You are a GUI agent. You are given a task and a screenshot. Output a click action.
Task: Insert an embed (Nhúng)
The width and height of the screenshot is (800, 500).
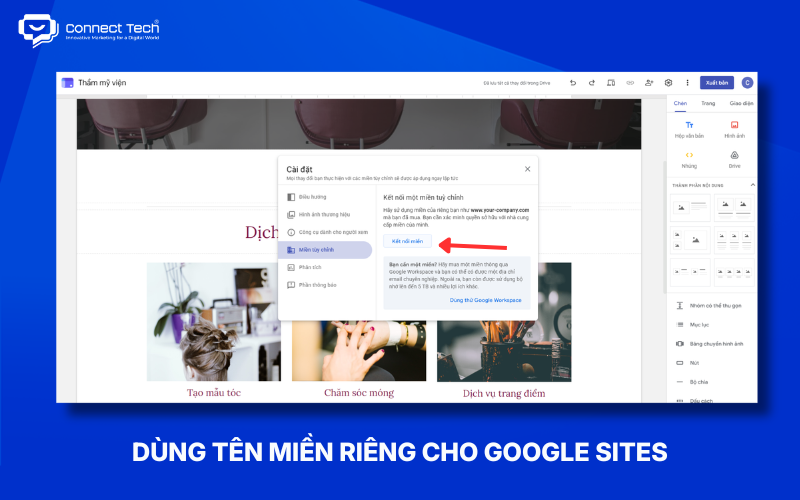[689, 159]
